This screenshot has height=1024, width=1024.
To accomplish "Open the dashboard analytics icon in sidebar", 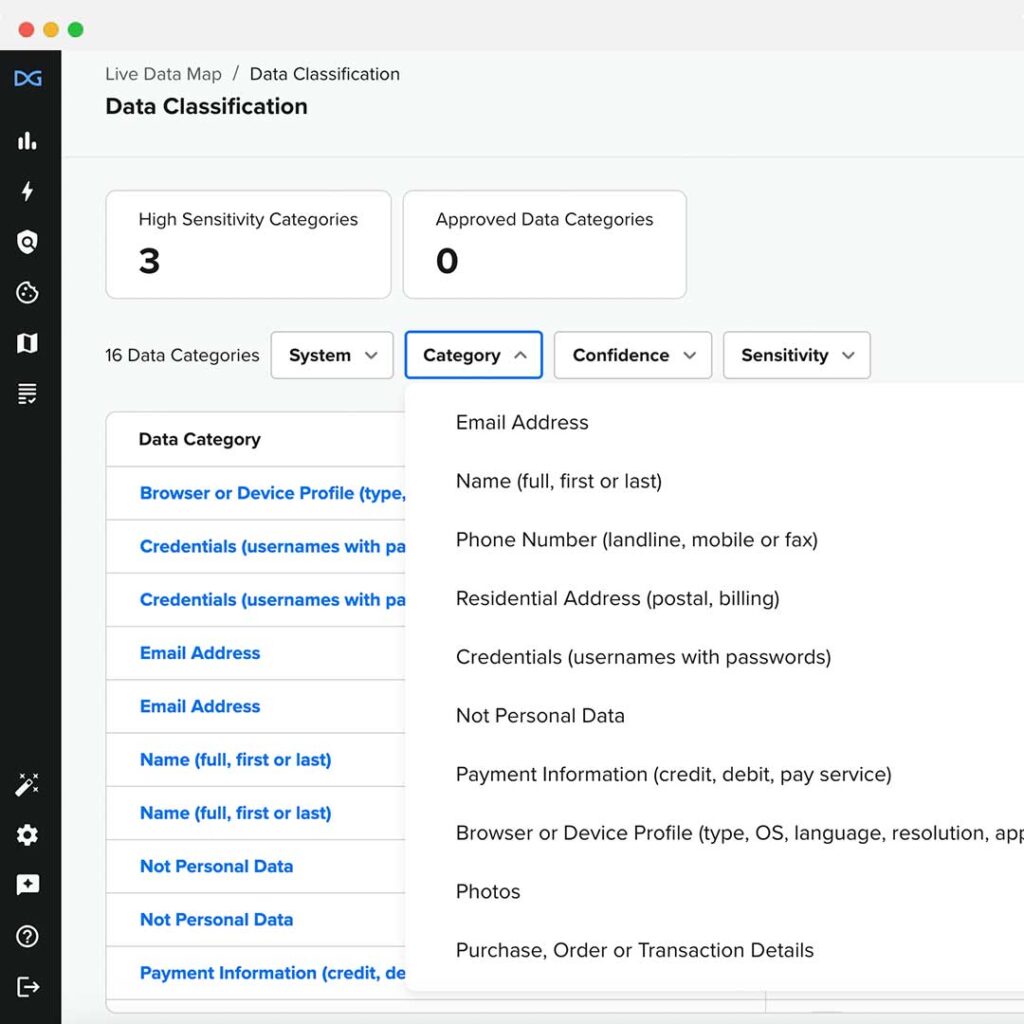I will pyautogui.click(x=28, y=141).
